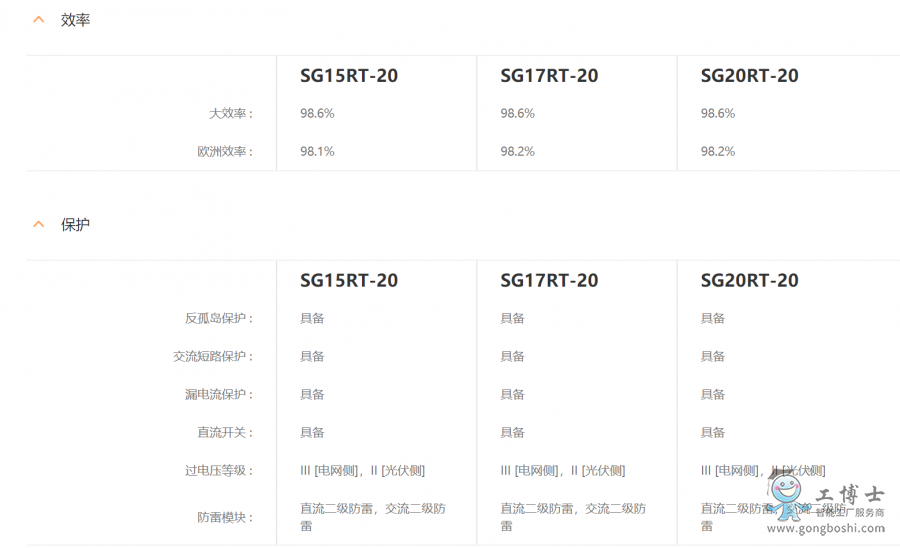Screen dimensions: 900x548
Task: Click the 工博士 brand name text
Action: pos(849,494)
